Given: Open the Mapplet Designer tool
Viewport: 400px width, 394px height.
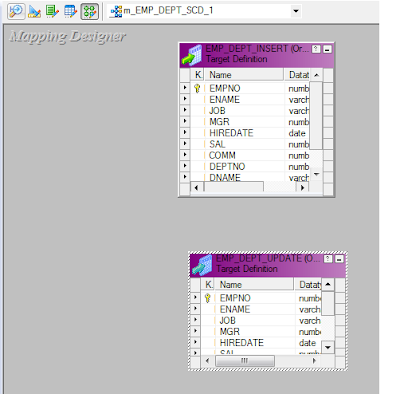Looking at the screenshot, I should pyautogui.click(x=71, y=11).
